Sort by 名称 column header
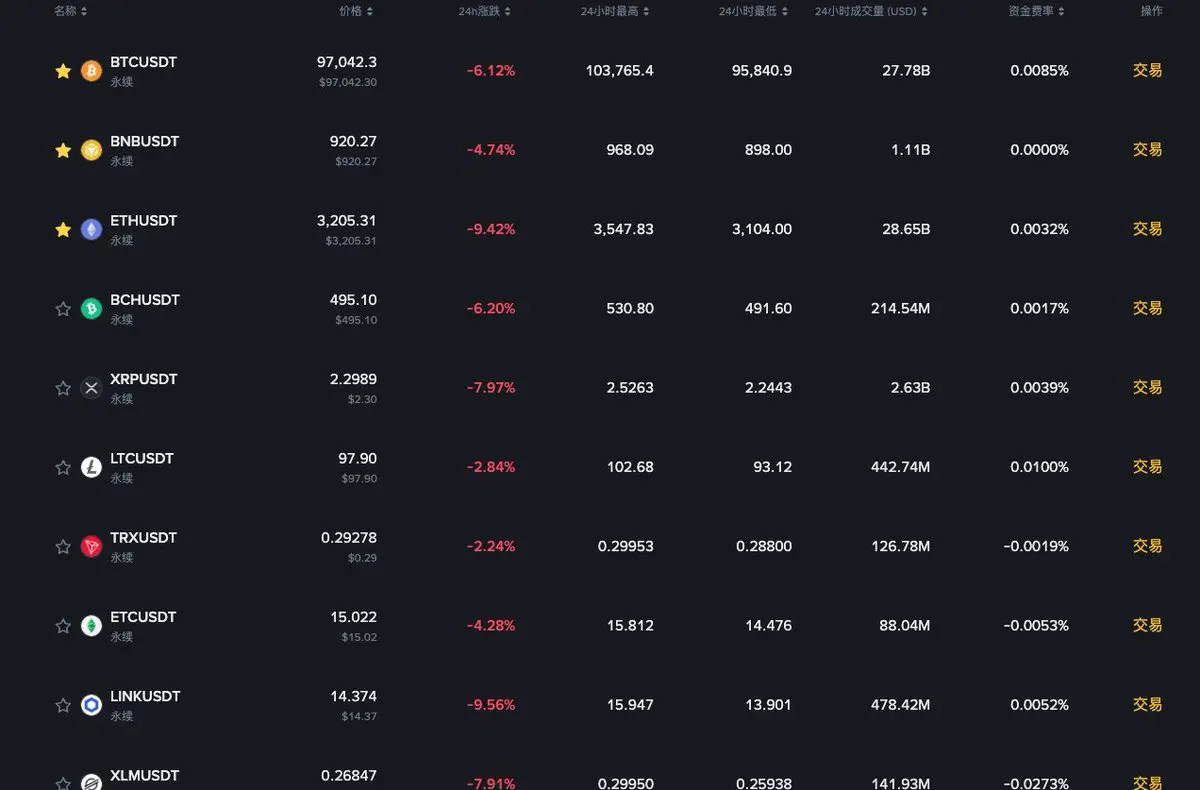Screen dimensions: 1200x790 click(70, 11)
